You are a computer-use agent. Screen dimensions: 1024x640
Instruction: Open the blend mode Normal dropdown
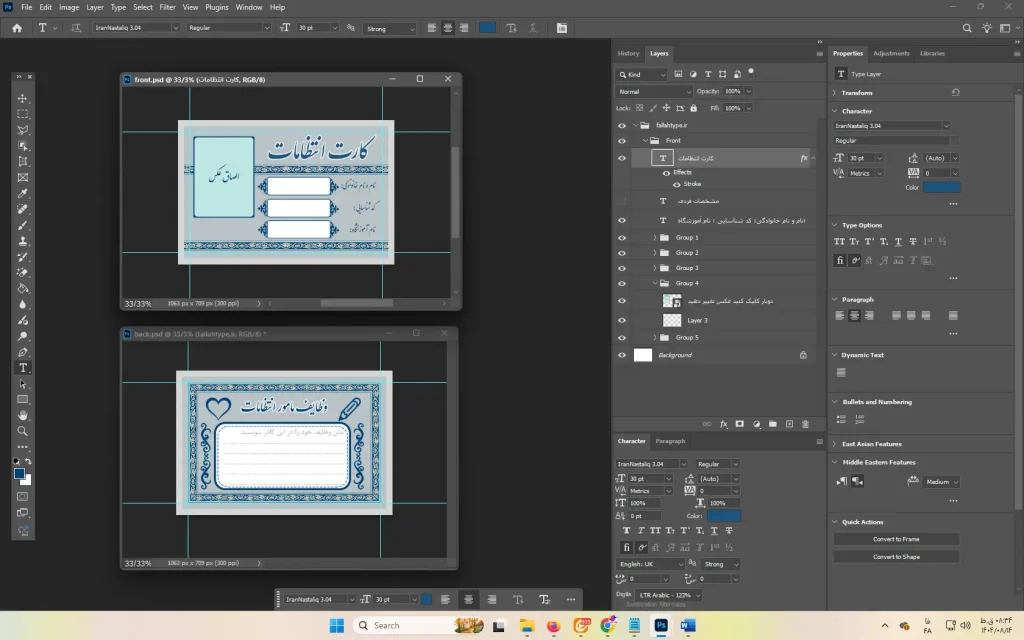654,91
